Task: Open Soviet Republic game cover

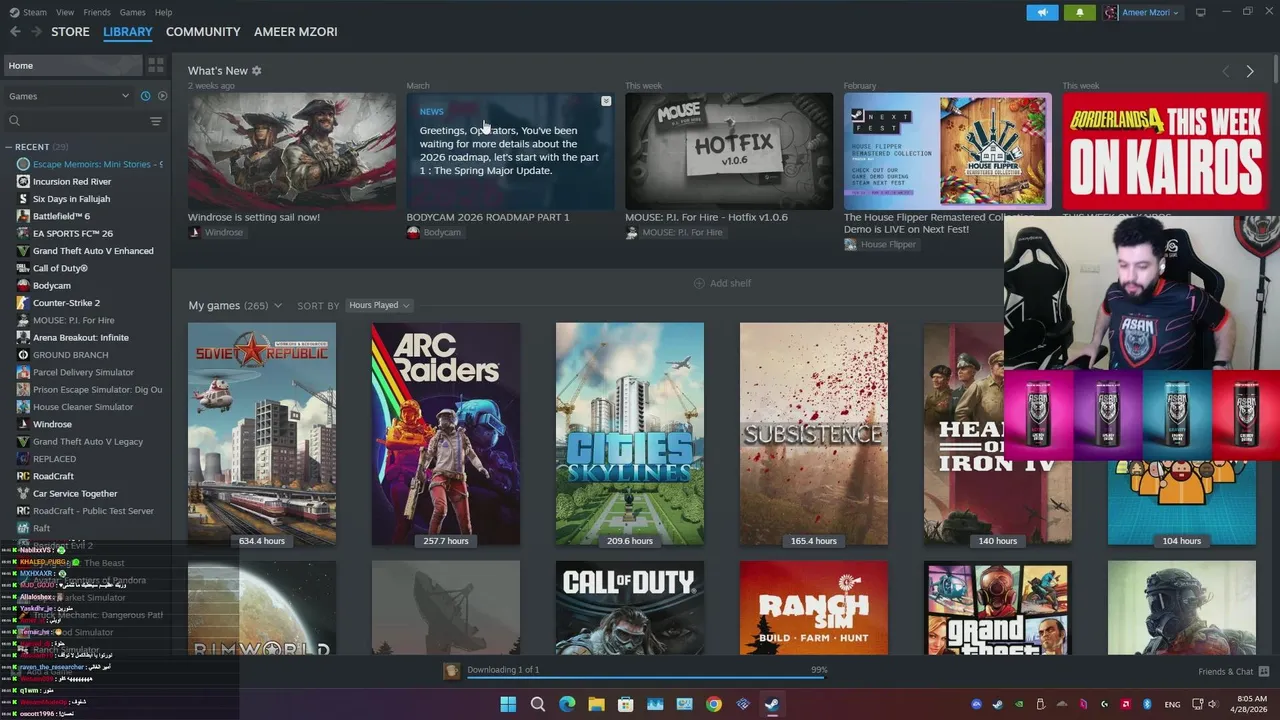Action: coord(262,434)
